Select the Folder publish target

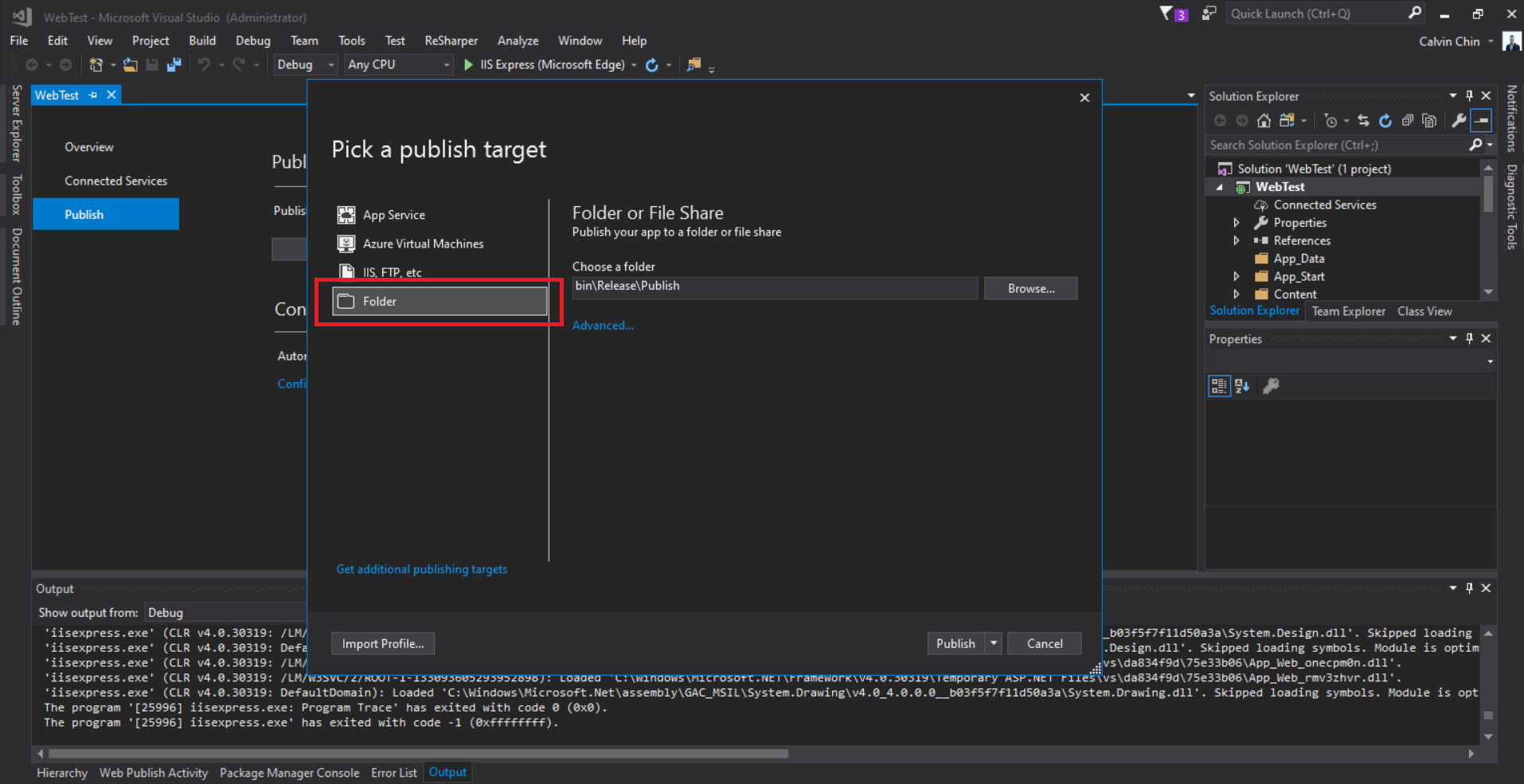440,301
